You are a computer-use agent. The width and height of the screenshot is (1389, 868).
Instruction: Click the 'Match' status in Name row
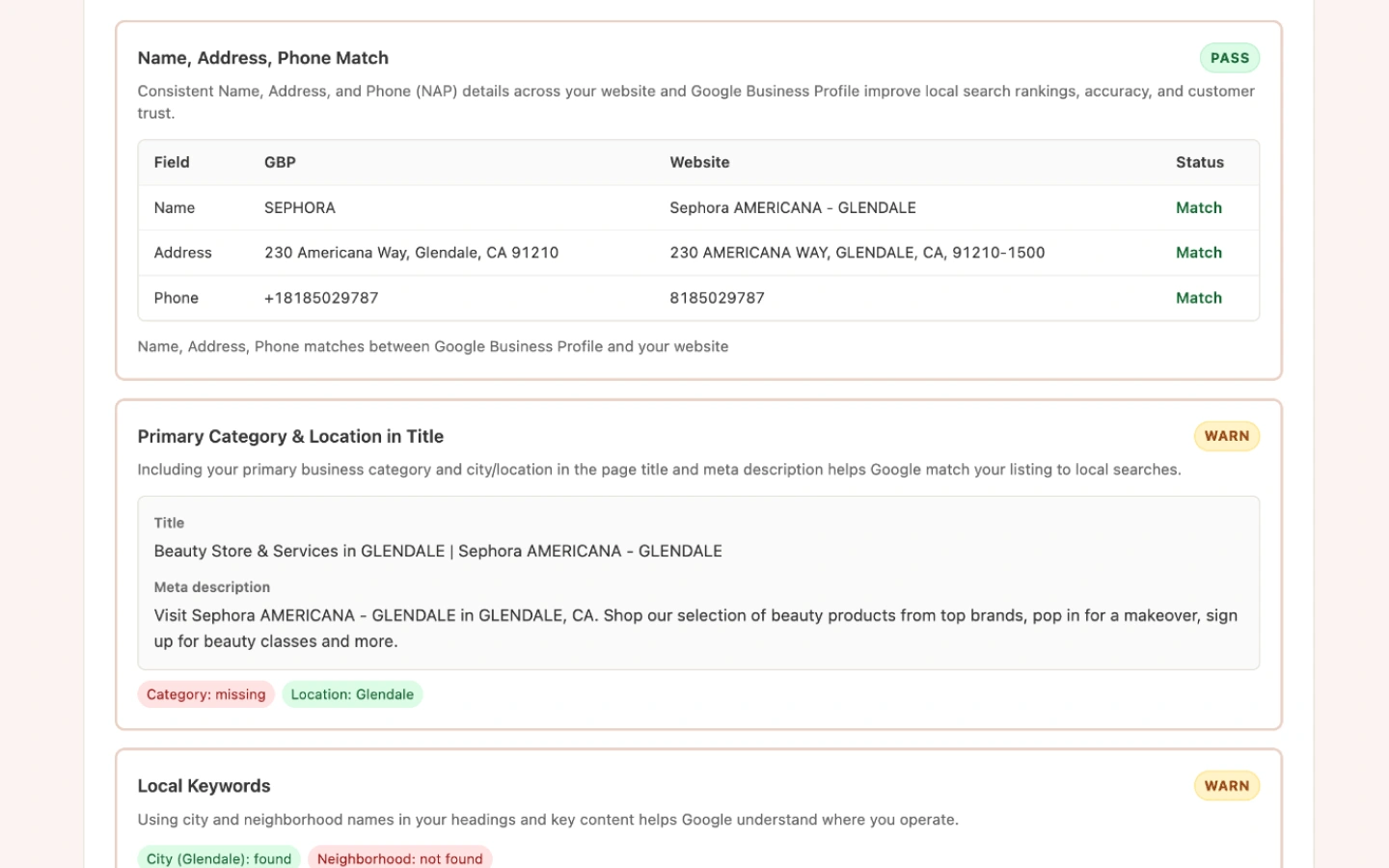coord(1198,207)
